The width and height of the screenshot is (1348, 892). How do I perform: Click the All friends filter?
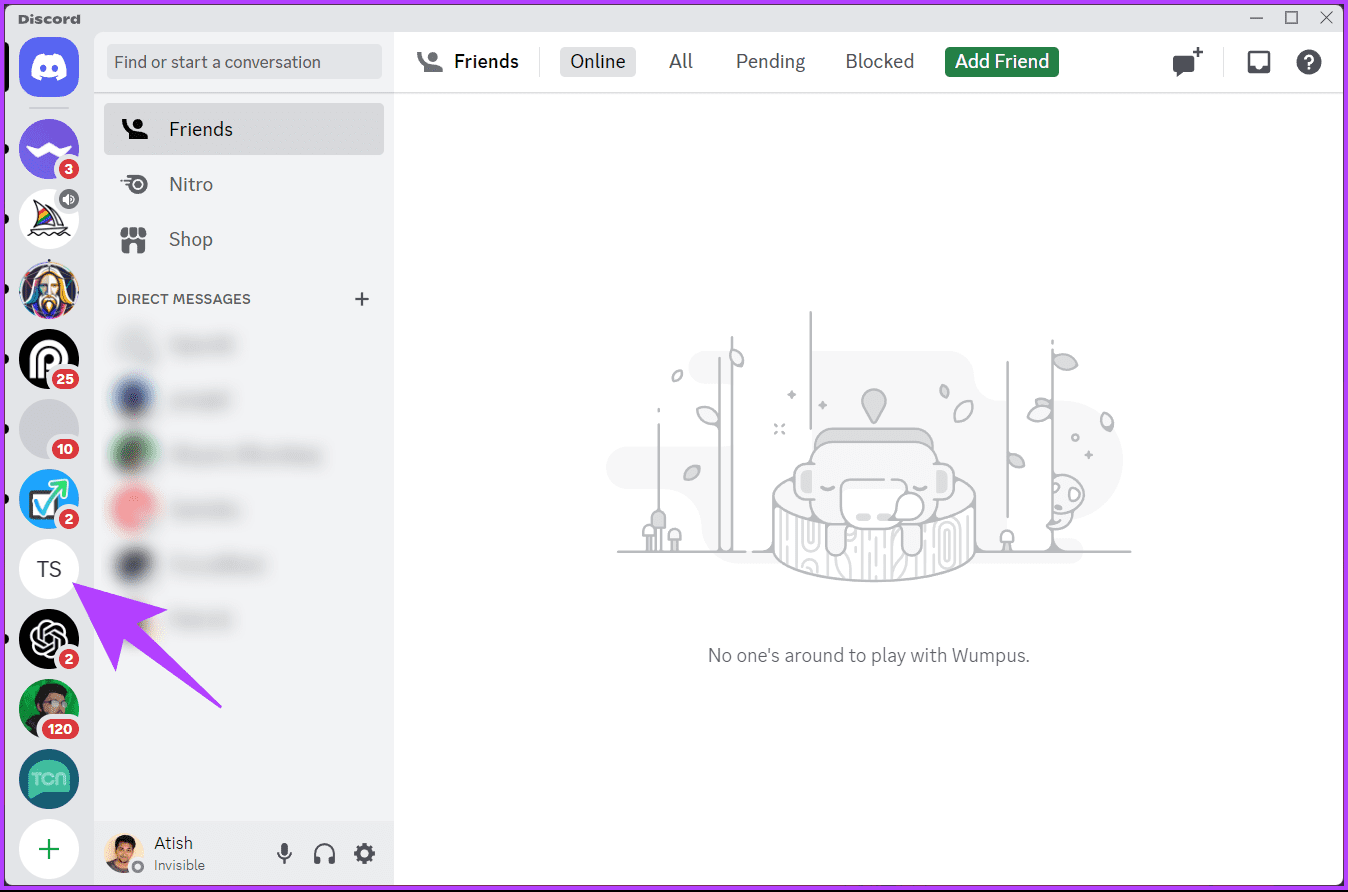(680, 61)
